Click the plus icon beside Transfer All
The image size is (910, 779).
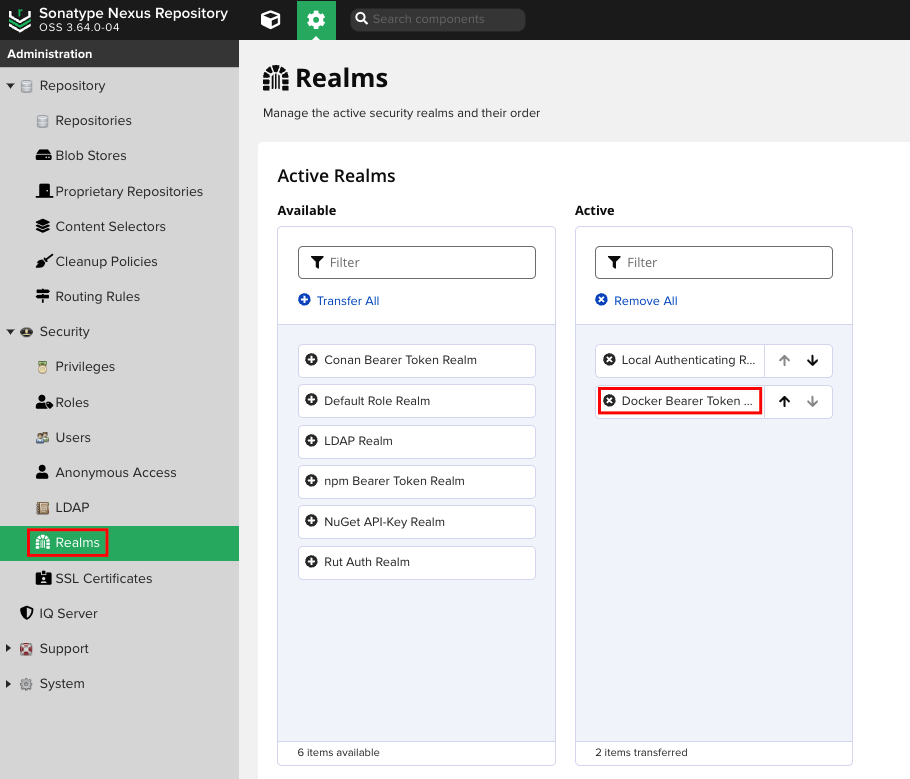304,300
